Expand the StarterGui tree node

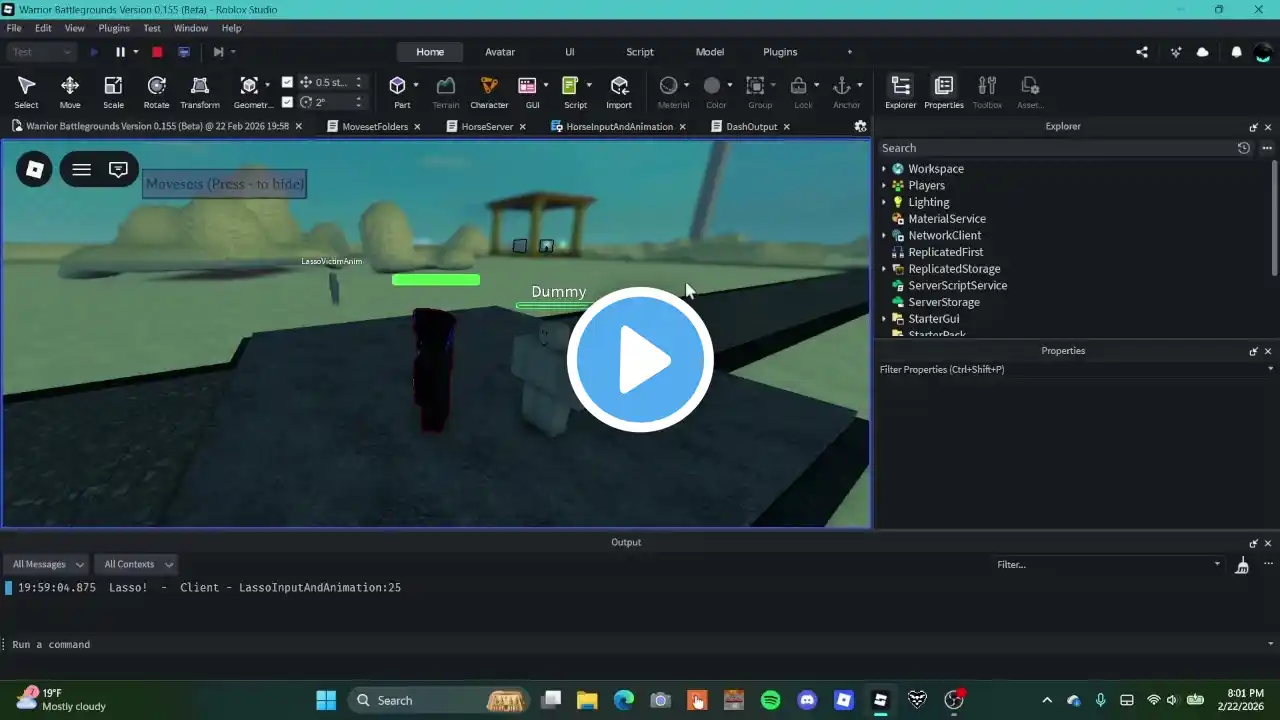[884, 319]
